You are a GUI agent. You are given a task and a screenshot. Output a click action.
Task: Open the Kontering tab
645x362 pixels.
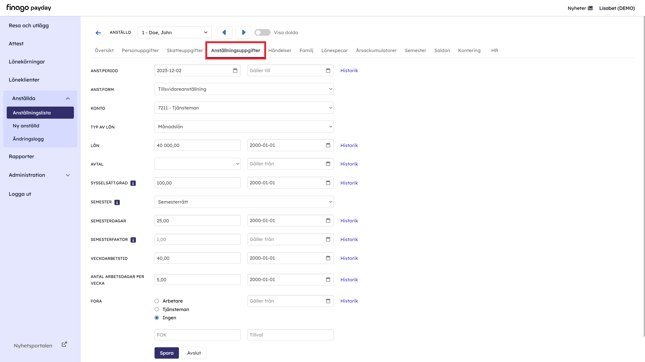click(469, 51)
